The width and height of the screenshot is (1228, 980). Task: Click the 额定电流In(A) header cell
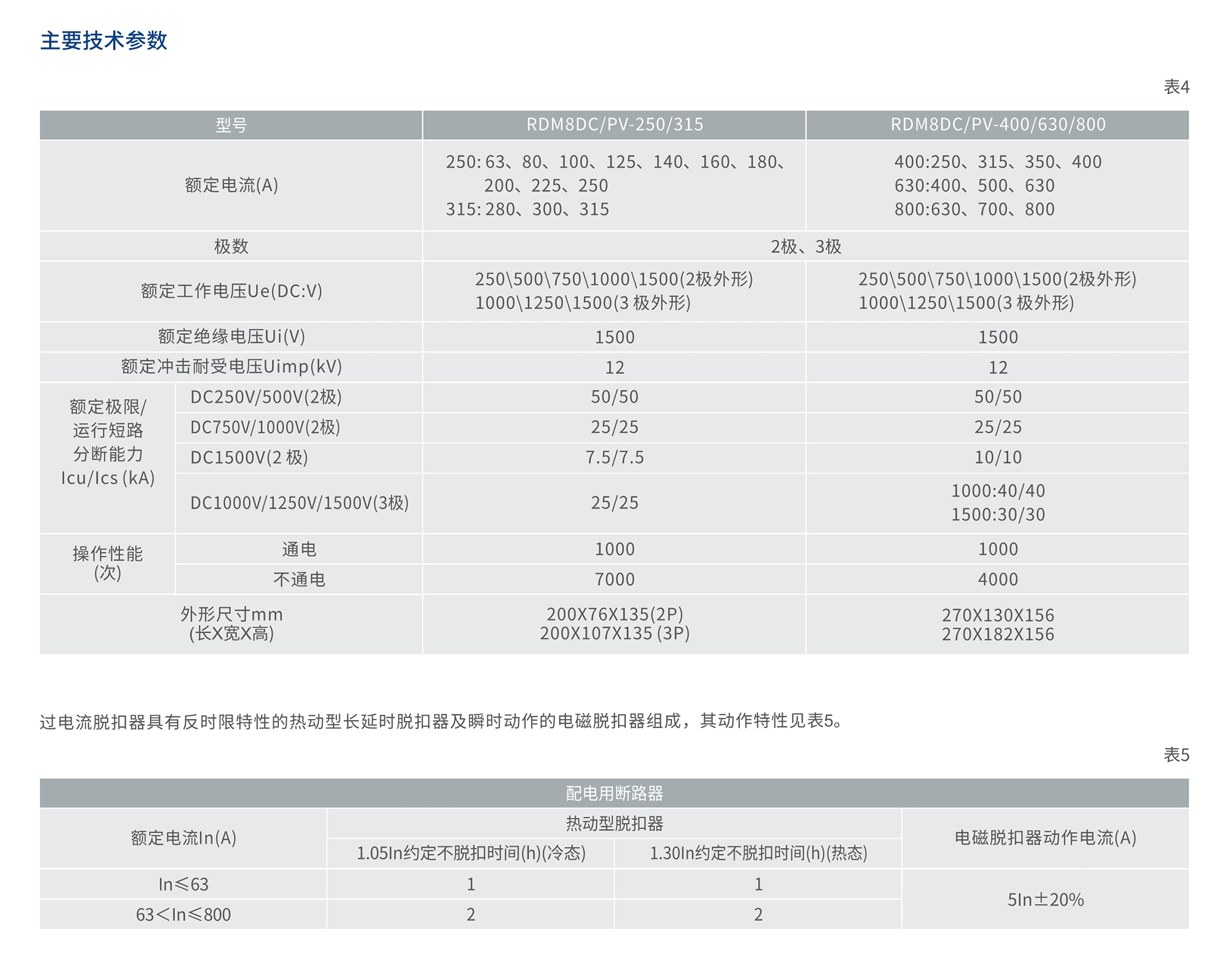(184, 838)
